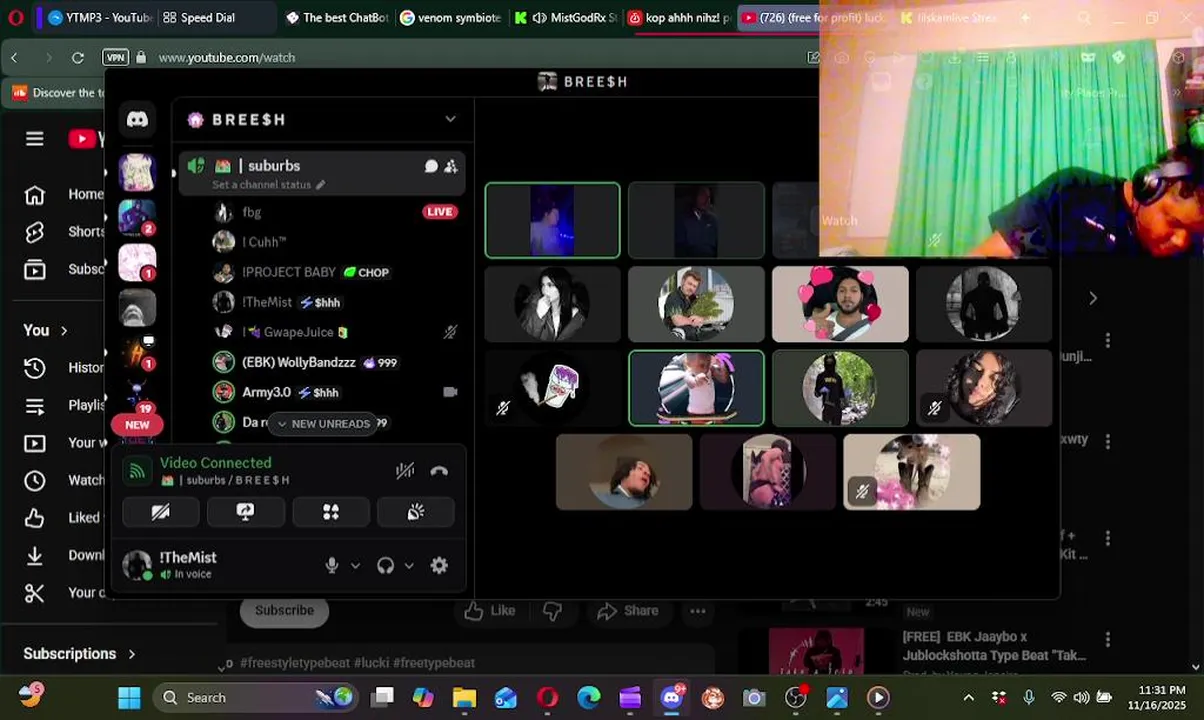Deafen headphones in Discord user panel
1204x720 pixels.
(385, 565)
